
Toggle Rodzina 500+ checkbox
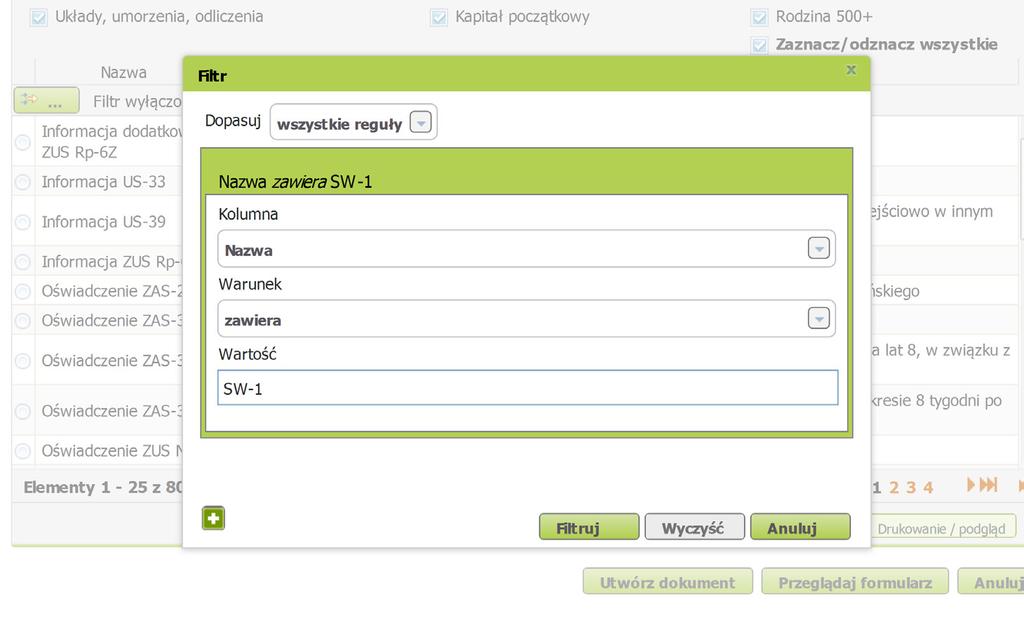click(x=759, y=17)
